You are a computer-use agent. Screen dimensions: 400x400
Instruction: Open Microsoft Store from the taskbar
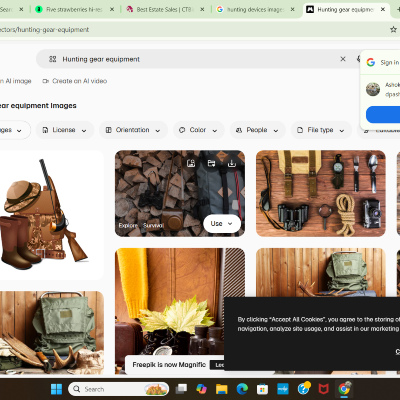click(x=262, y=389)
